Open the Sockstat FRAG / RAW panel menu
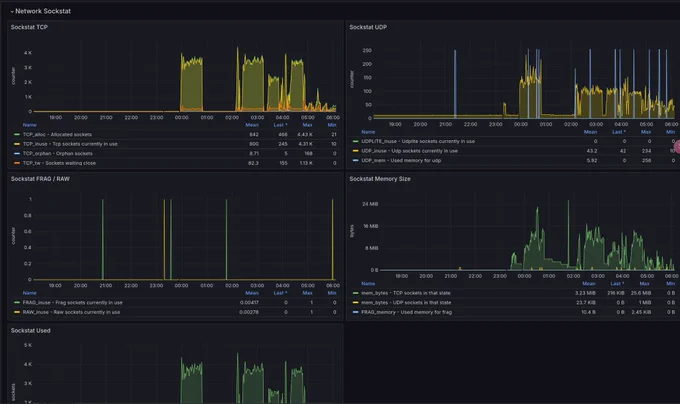680x404 pixels. tap(40, 179)
